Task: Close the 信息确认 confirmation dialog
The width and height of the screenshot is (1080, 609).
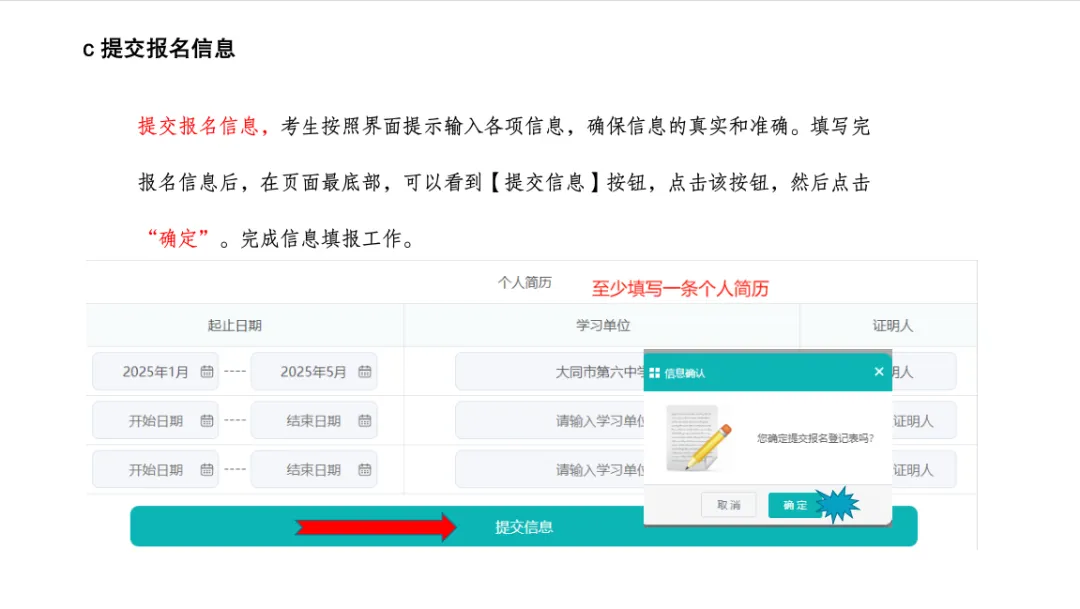Action: pos(879,371)
